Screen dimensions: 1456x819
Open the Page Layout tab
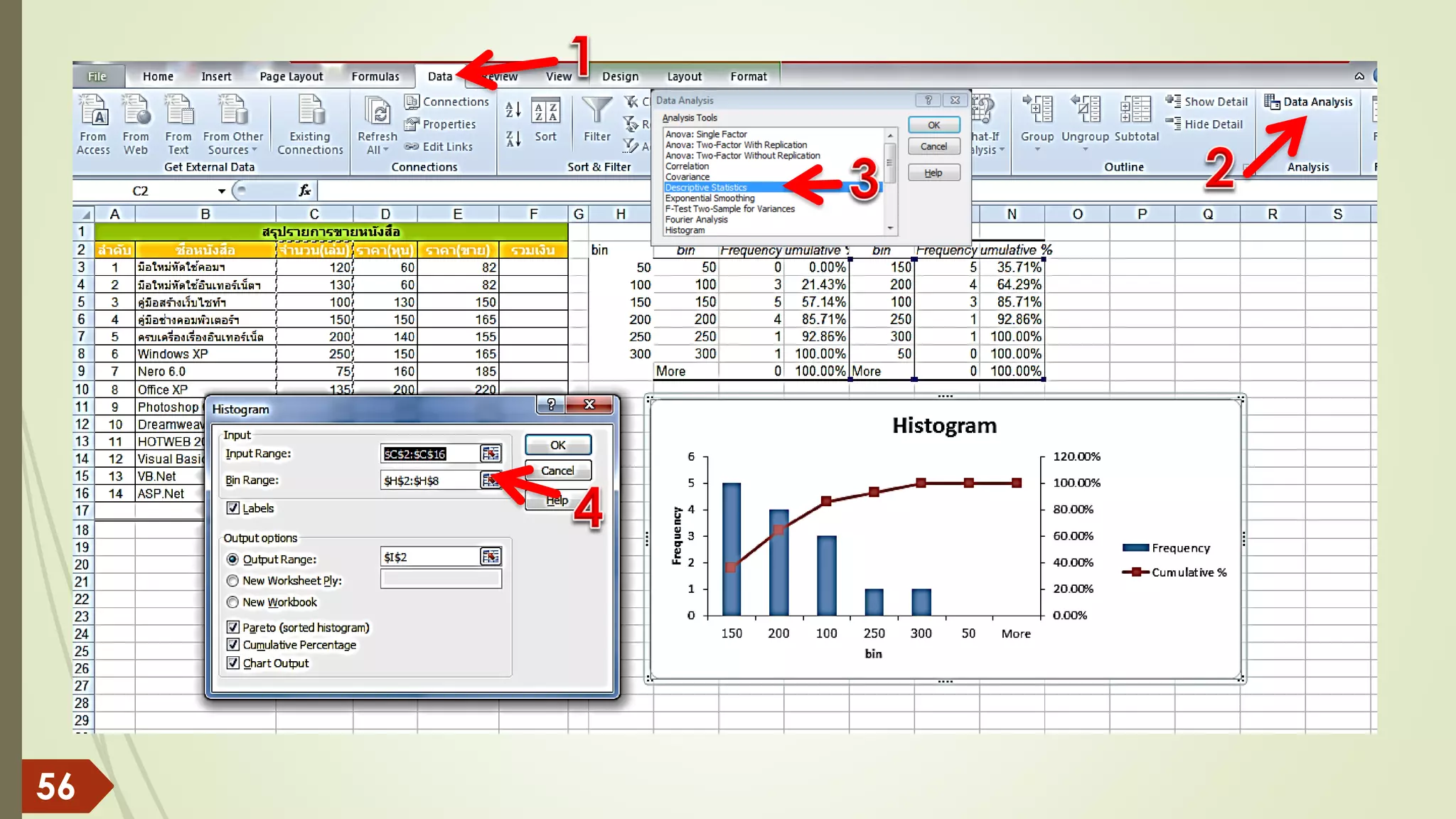291,77
